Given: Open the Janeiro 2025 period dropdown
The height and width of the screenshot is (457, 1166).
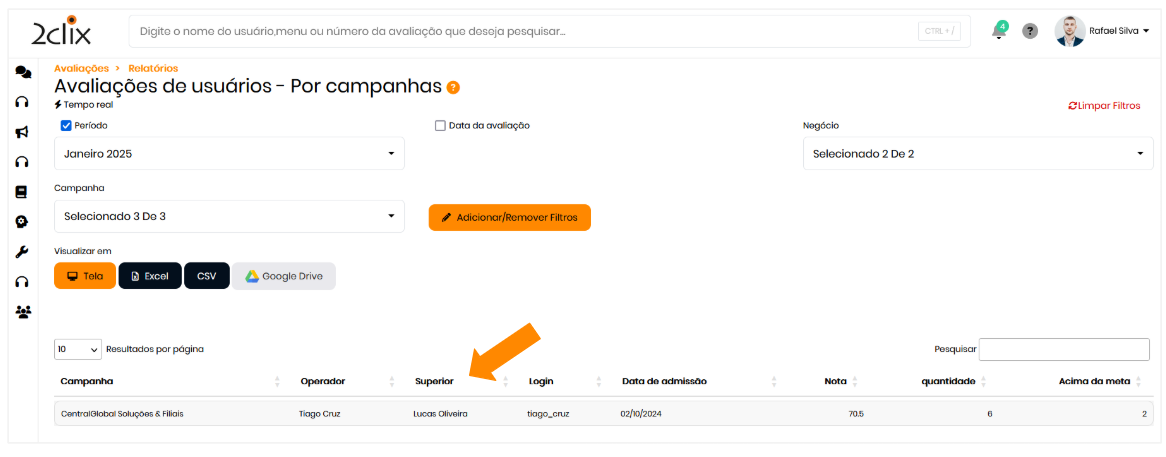Looking at the screenshot, I should click(229, 154).
